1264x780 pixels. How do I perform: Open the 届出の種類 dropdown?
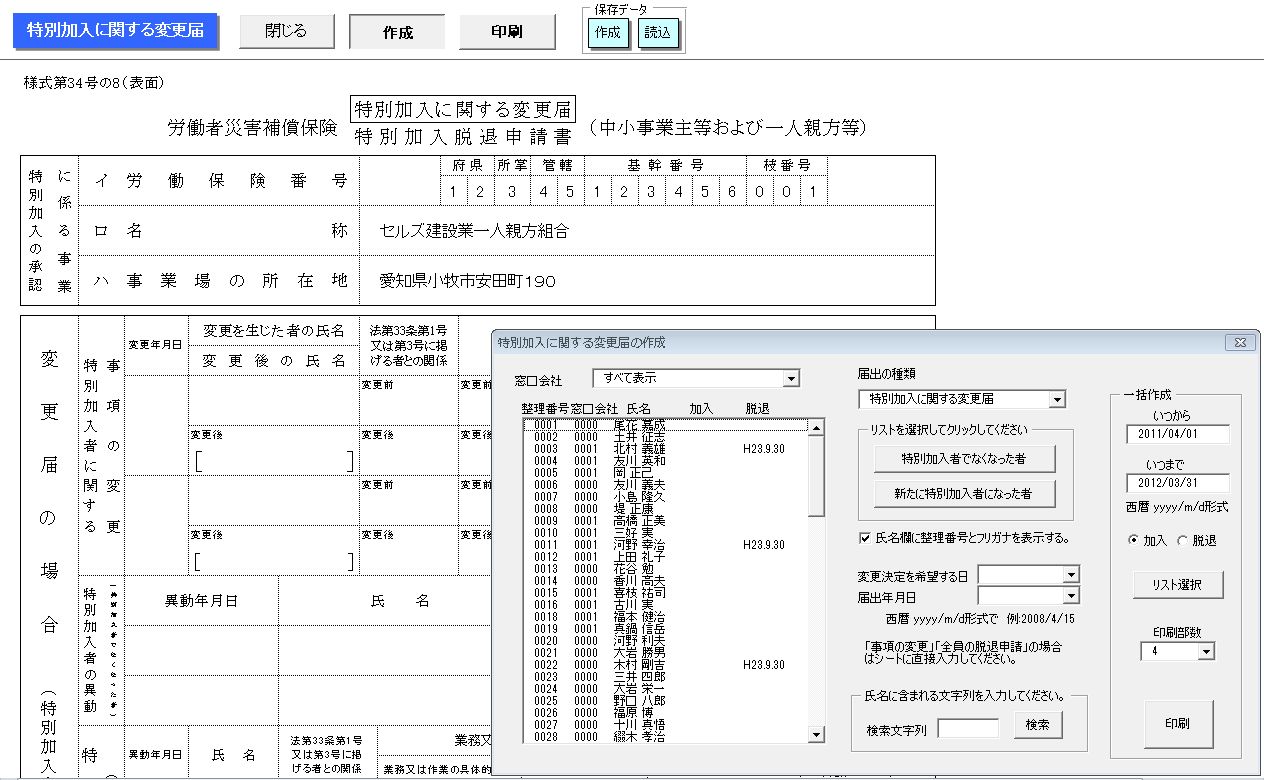pos(1057,399)
